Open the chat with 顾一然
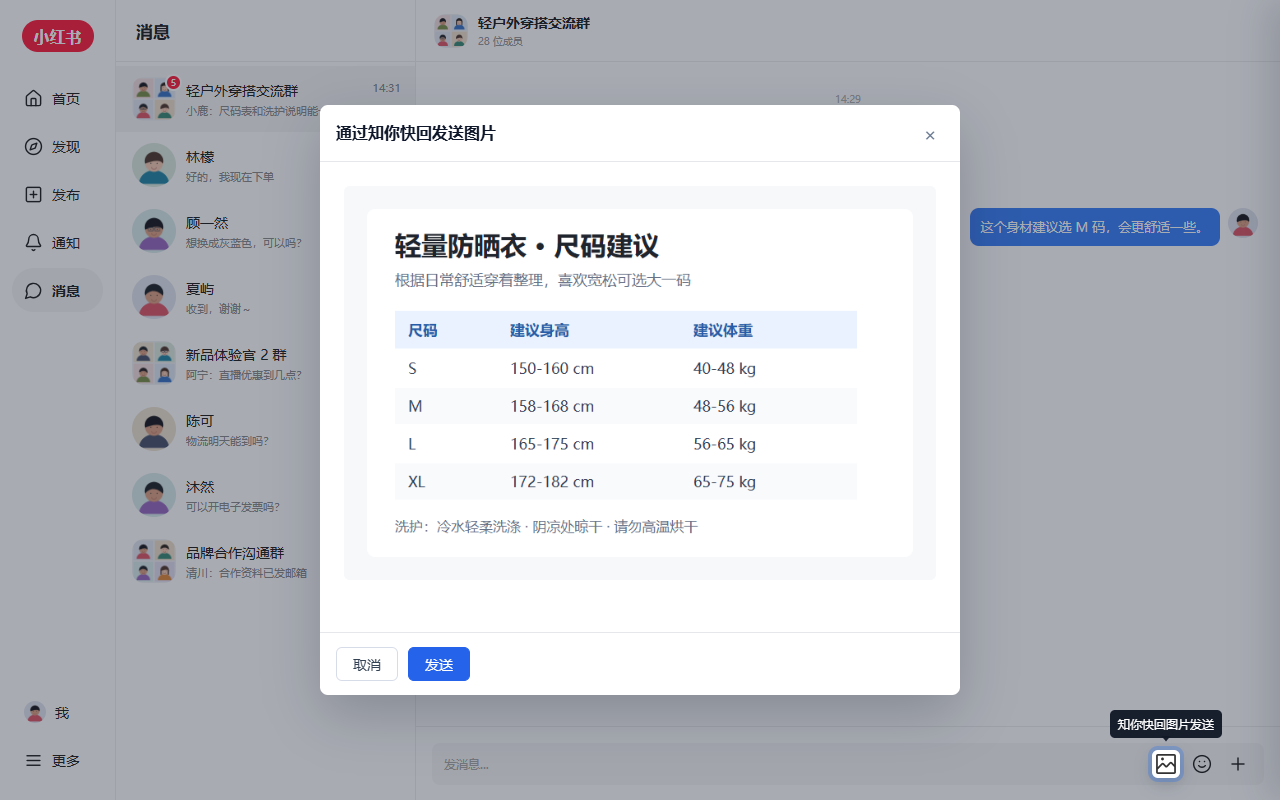This screenshot has height=800, width=1280. (x=267, y=231)
